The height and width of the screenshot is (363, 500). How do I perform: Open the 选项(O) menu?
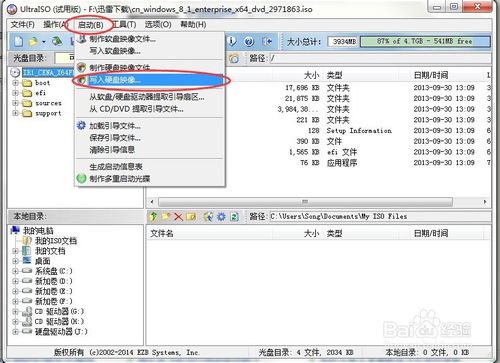tap(158, 24)
